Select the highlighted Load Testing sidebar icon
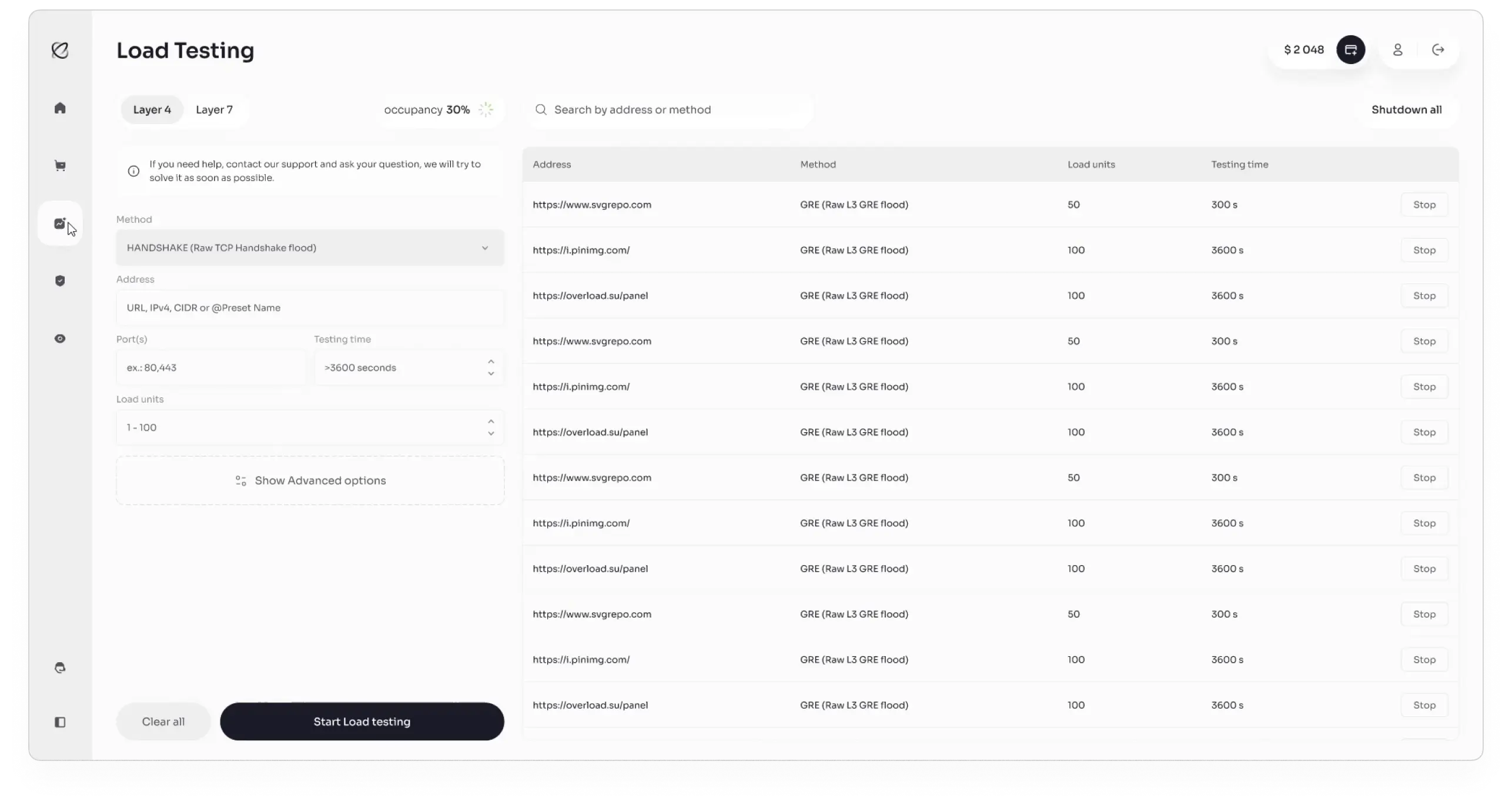Screen dimensions: 1512x808 60,223
